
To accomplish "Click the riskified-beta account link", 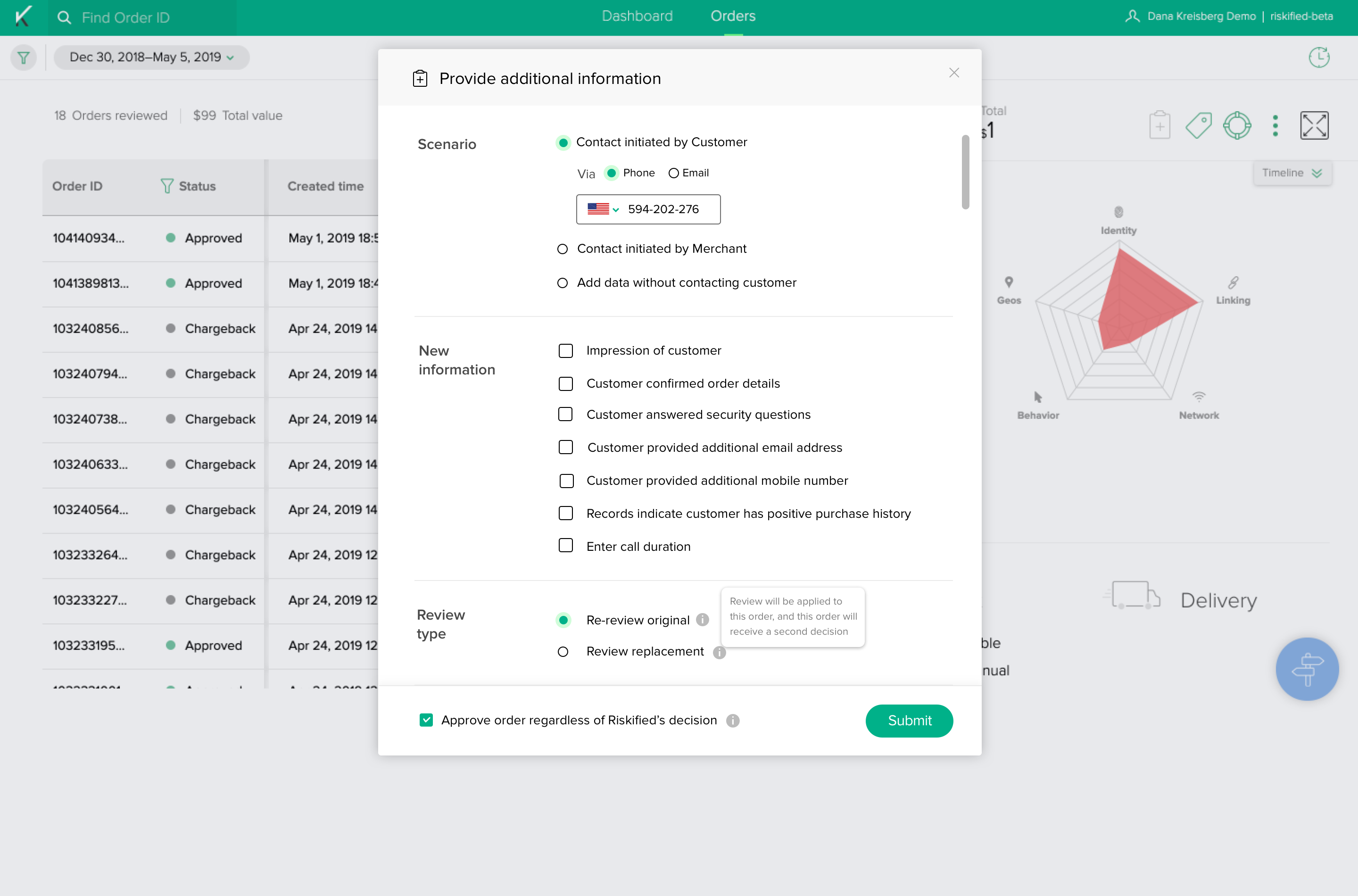I will point(1301,16).
